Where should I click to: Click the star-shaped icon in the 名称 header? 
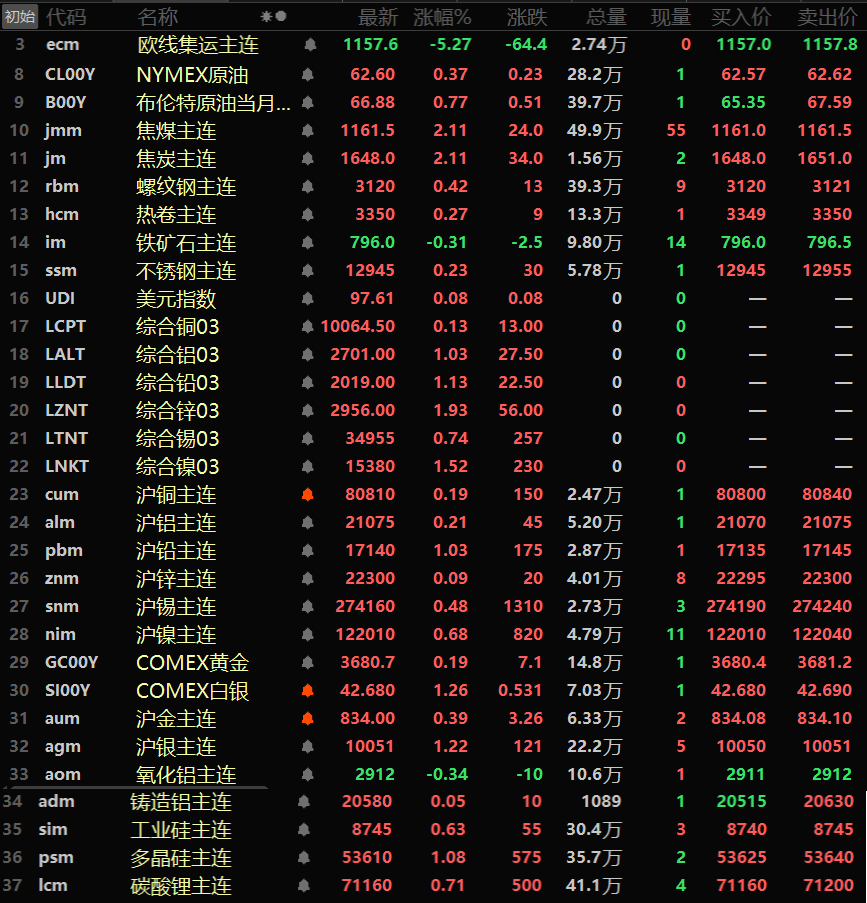point(266,16)
